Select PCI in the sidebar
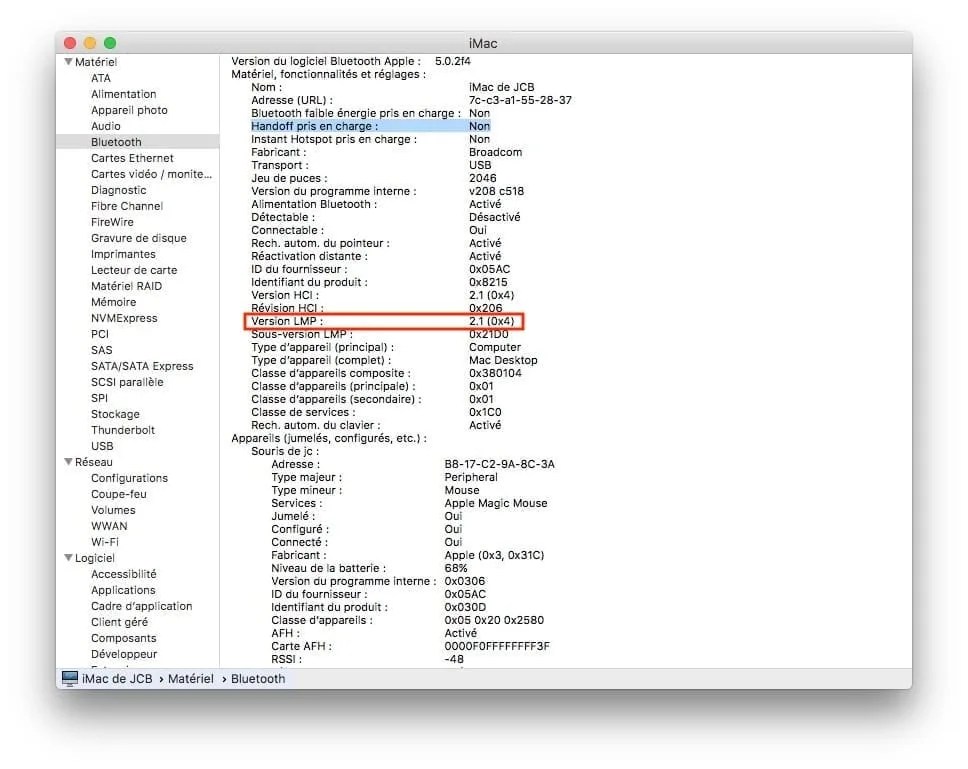The width and height of the screenshot is (968, 769). pos(99,334)
